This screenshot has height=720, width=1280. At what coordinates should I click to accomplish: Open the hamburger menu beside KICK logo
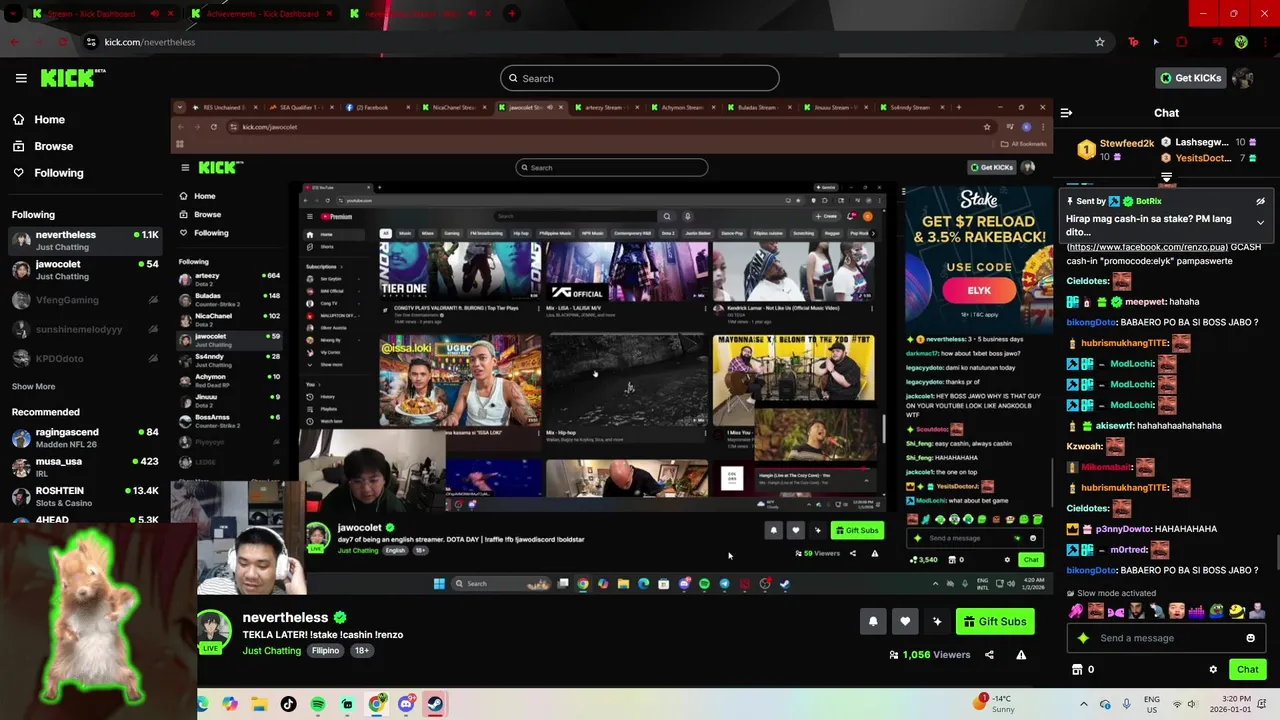tap(21, 78)
